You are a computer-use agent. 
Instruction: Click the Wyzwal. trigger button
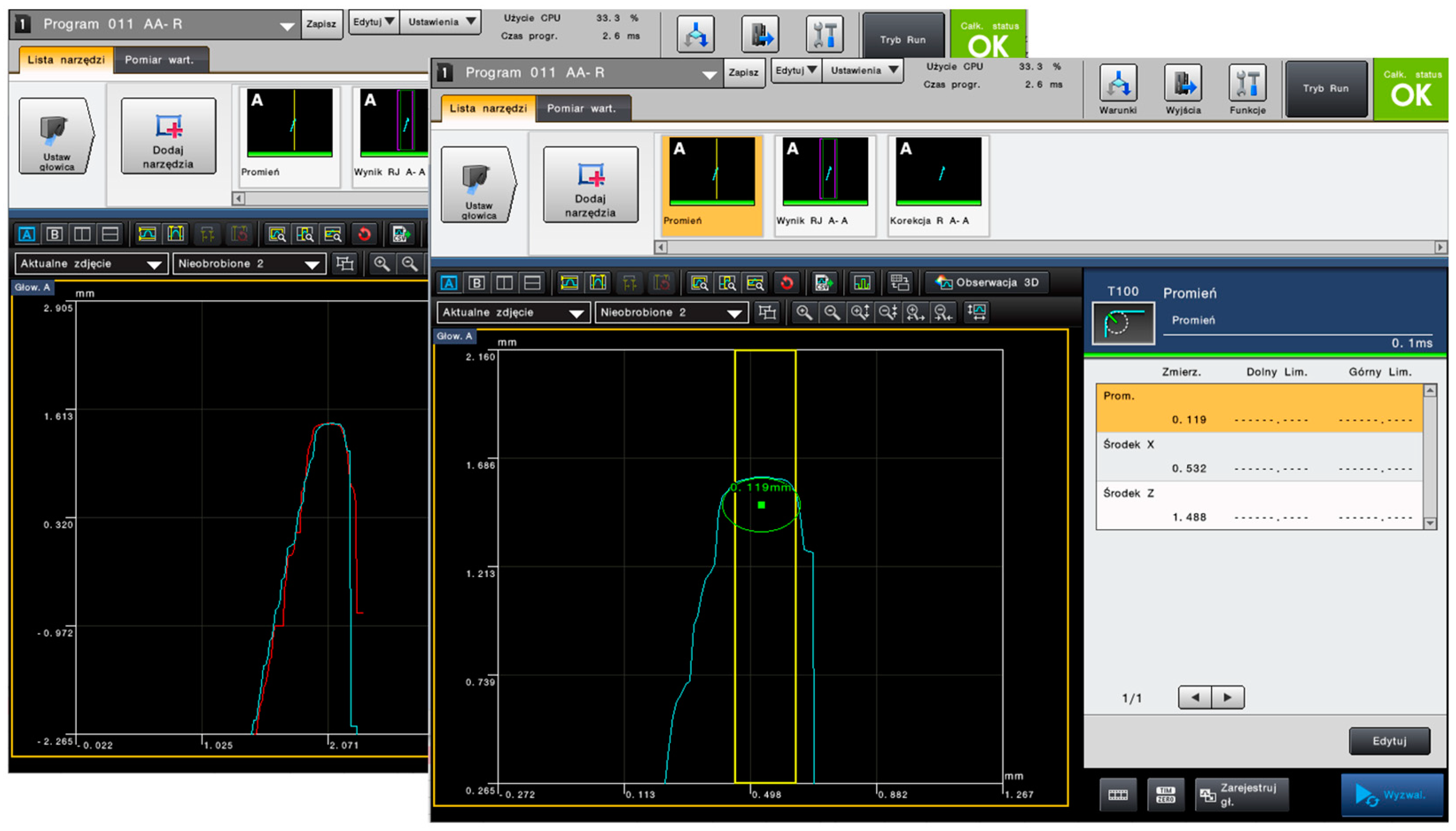point(1391,795)
